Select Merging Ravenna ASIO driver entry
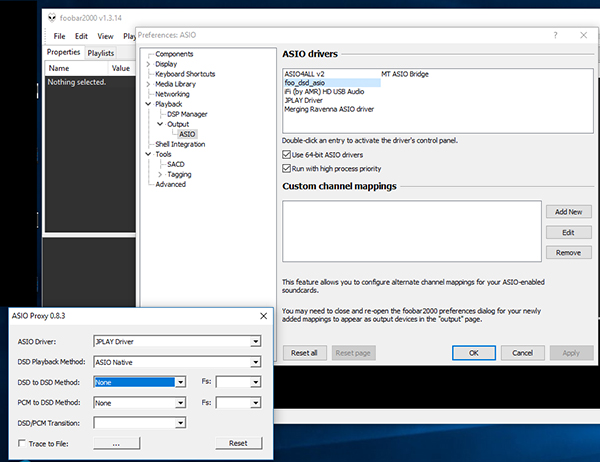The height and width of the screenshot is (462, 600). (x=329, y=109)
